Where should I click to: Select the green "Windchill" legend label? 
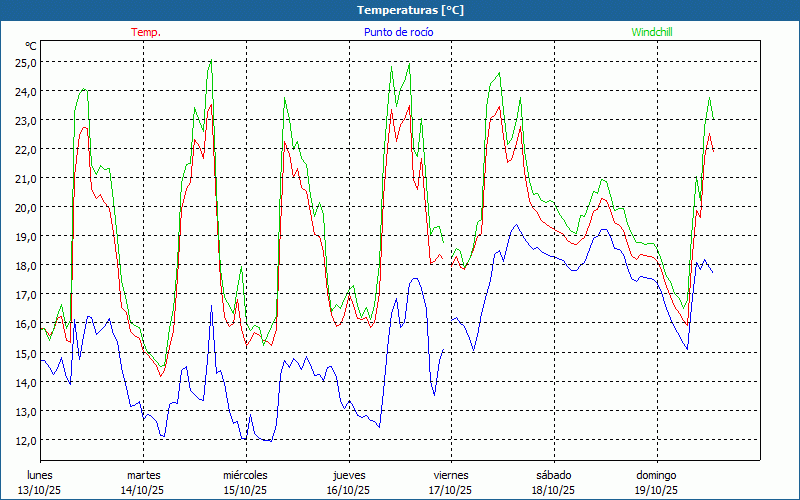[x=651, y=32]
